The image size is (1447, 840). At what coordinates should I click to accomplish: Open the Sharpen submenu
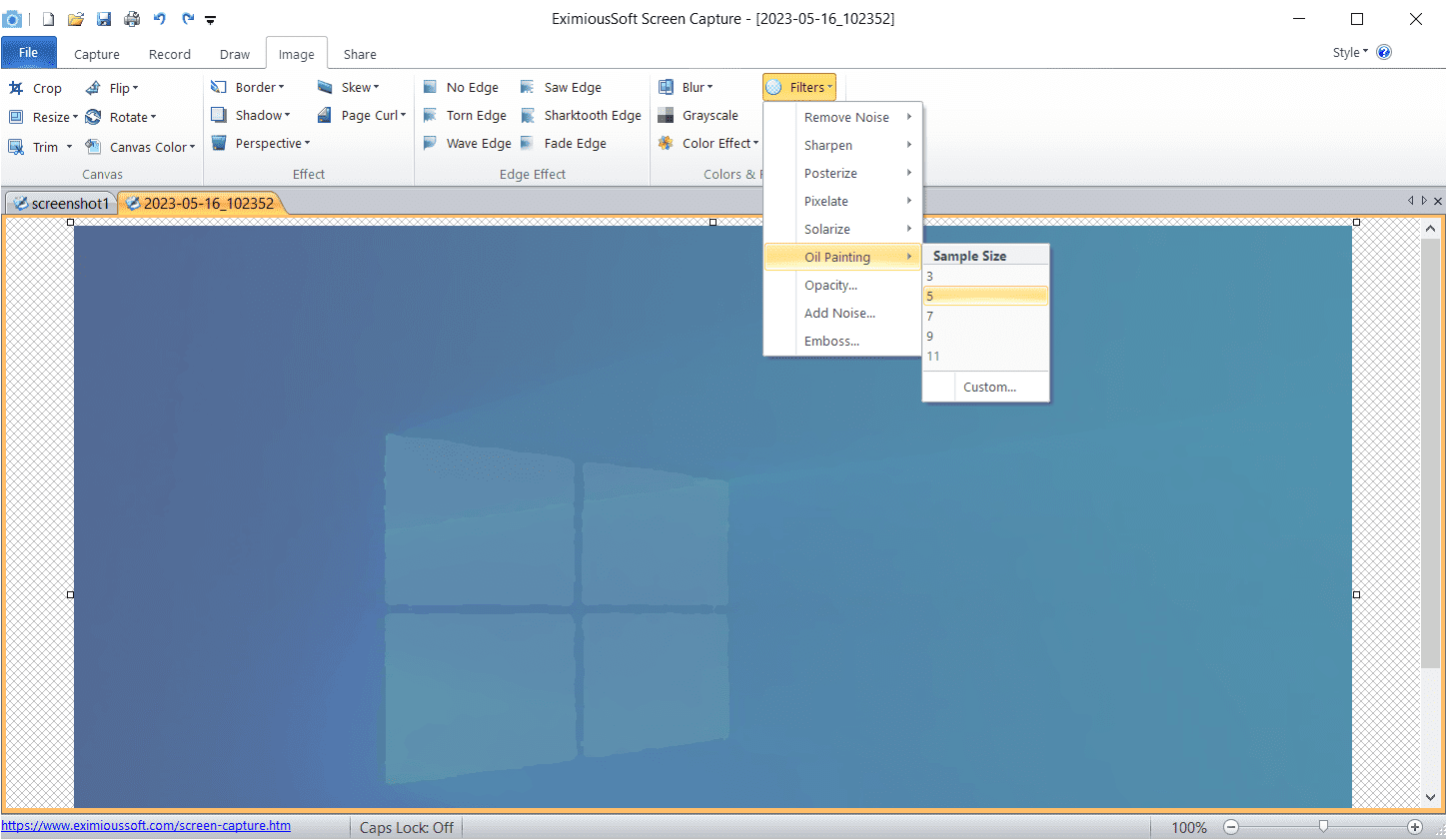click(x=842, y=145)
